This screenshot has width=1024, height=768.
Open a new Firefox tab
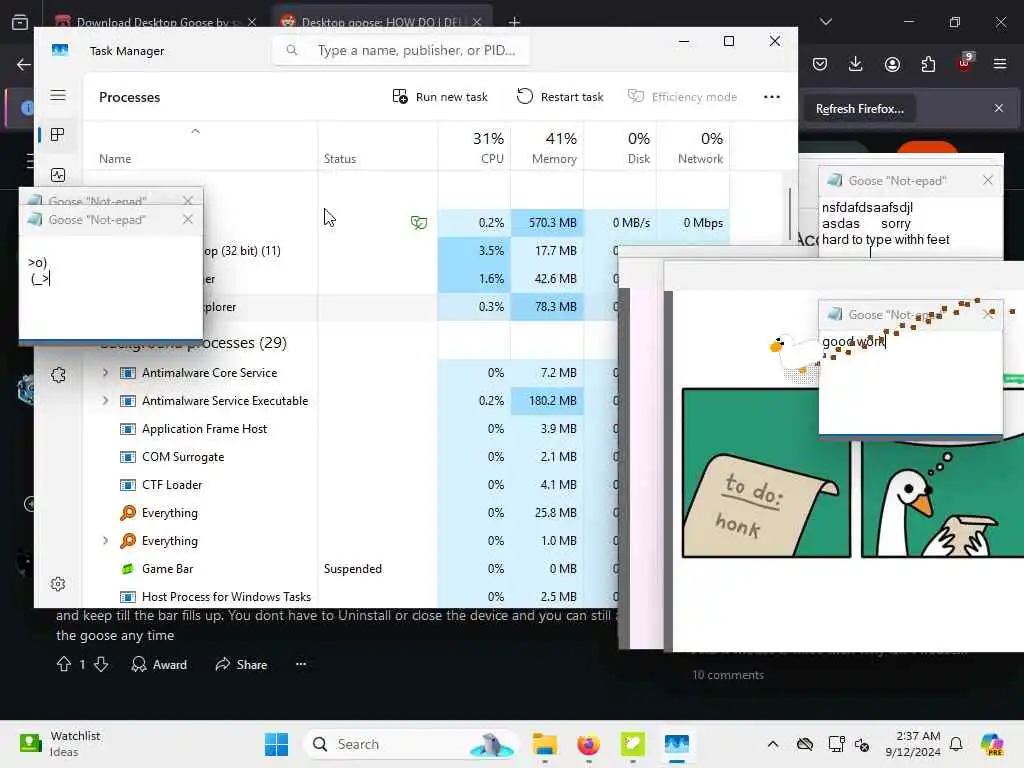pos(514,22)
